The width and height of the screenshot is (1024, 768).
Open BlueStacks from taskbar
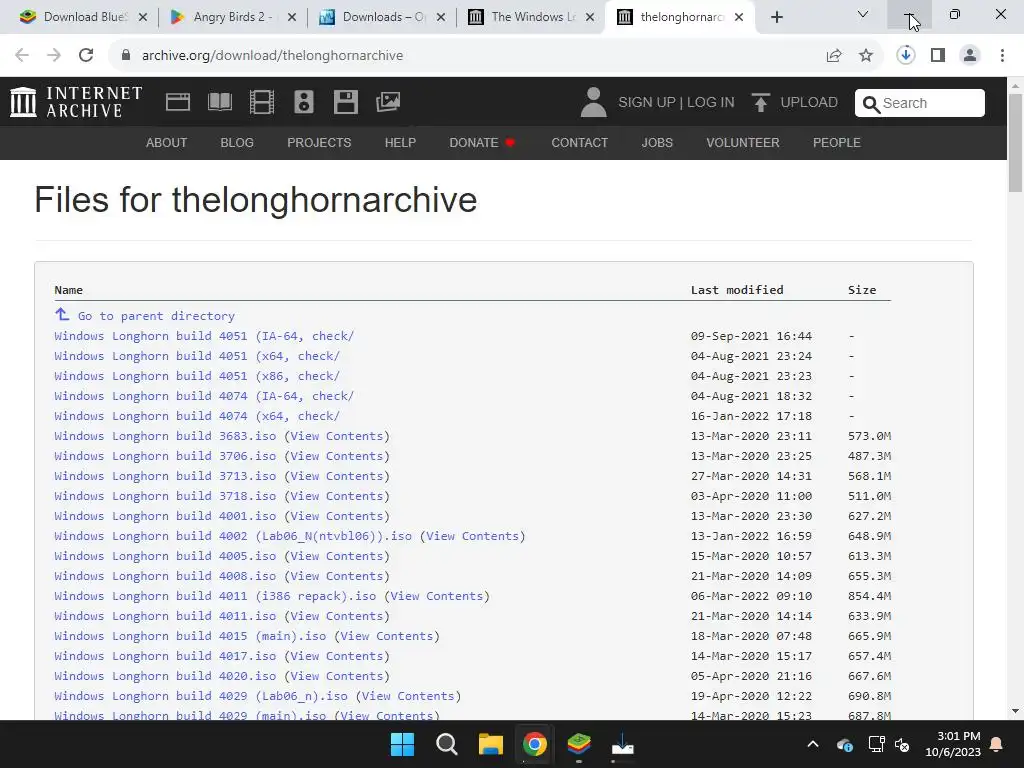pos(579,744)
